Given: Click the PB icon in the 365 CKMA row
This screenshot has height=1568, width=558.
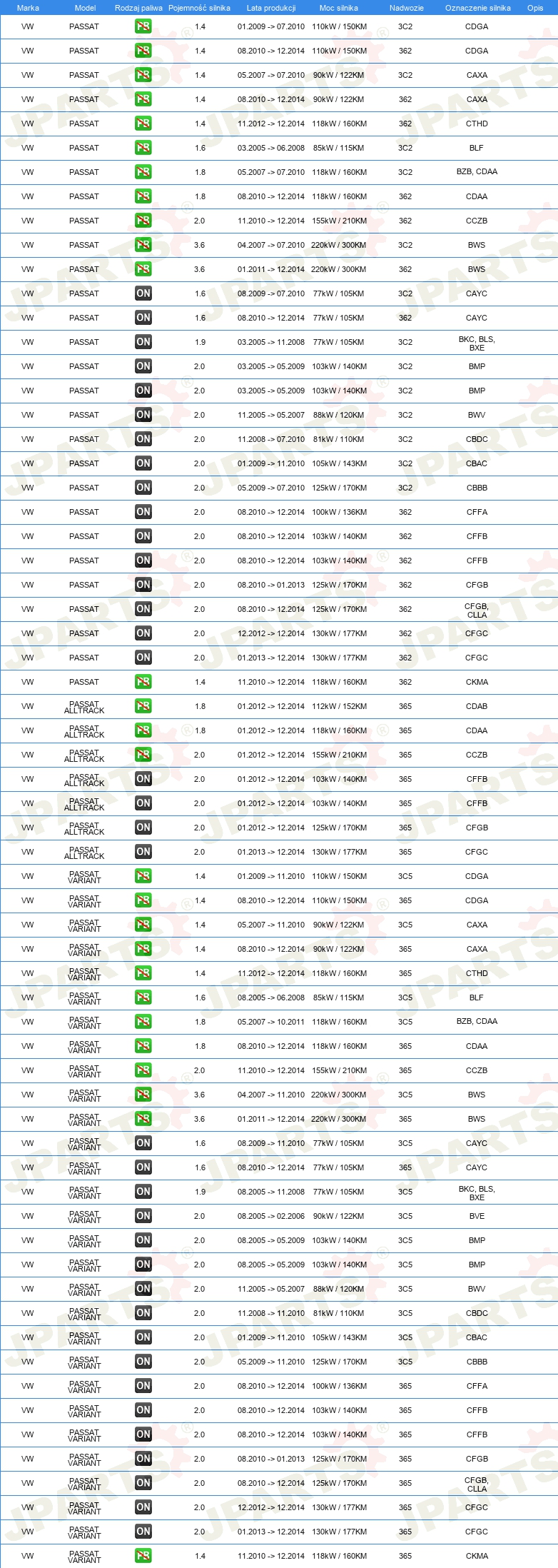Looking at the screenshot, I should coord(143,1556).
